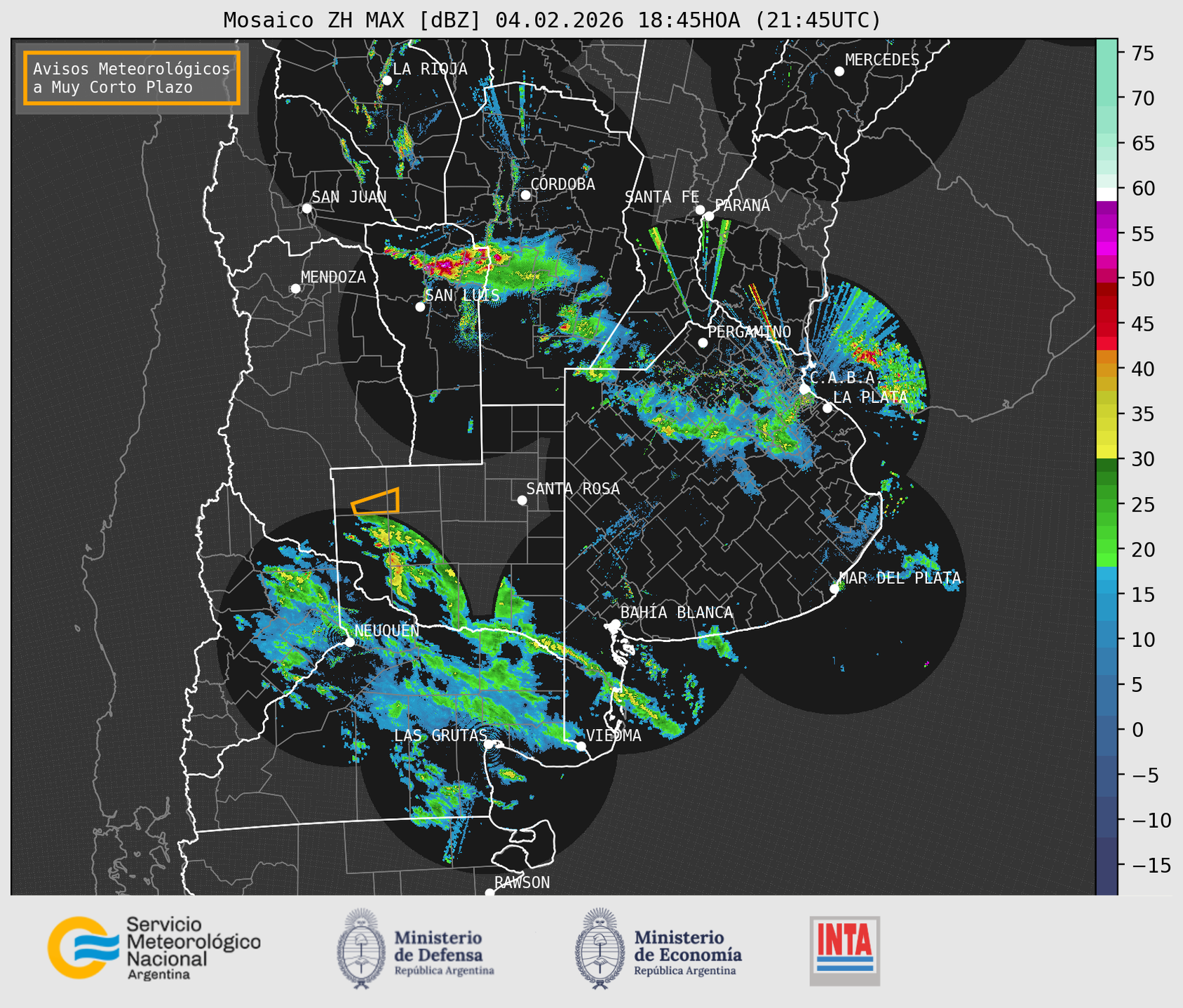
Task: Click the Servicio Meteorológico Nacional logo
Action: click(x=154, y=948)
